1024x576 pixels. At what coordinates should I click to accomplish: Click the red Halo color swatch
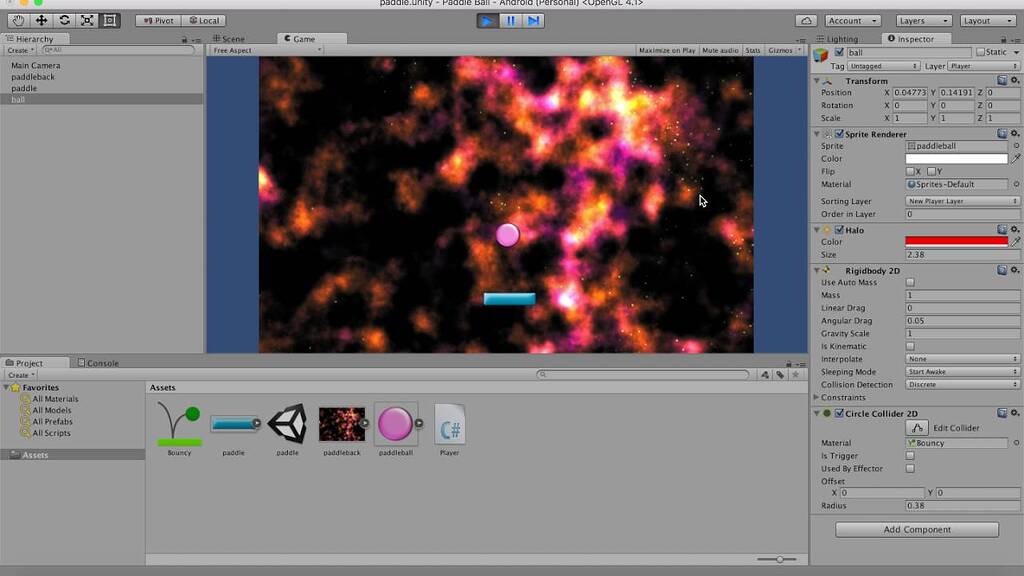pyautogui.click(x=958, y=241)
